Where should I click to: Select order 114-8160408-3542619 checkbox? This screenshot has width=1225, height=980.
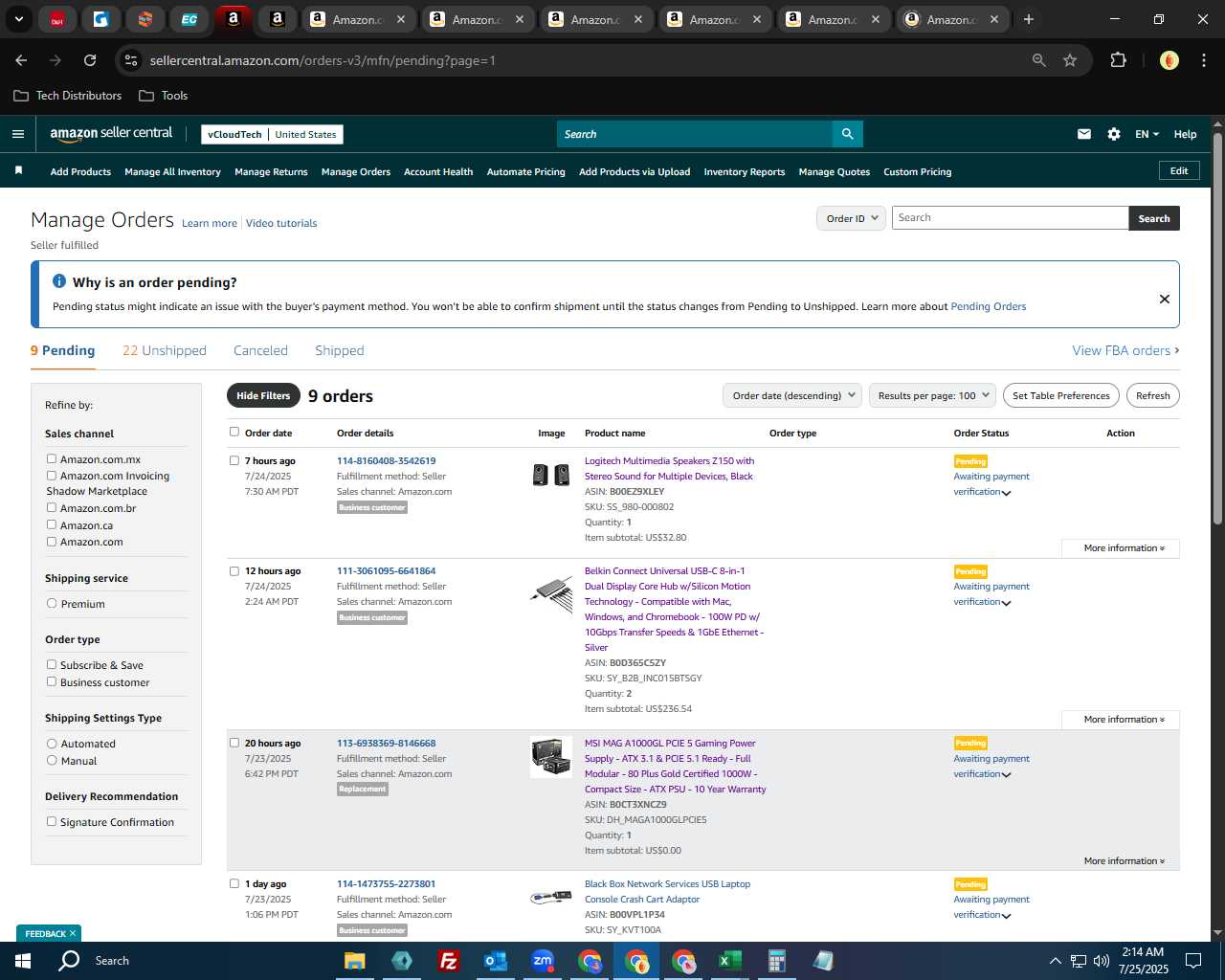pos(234,461)
